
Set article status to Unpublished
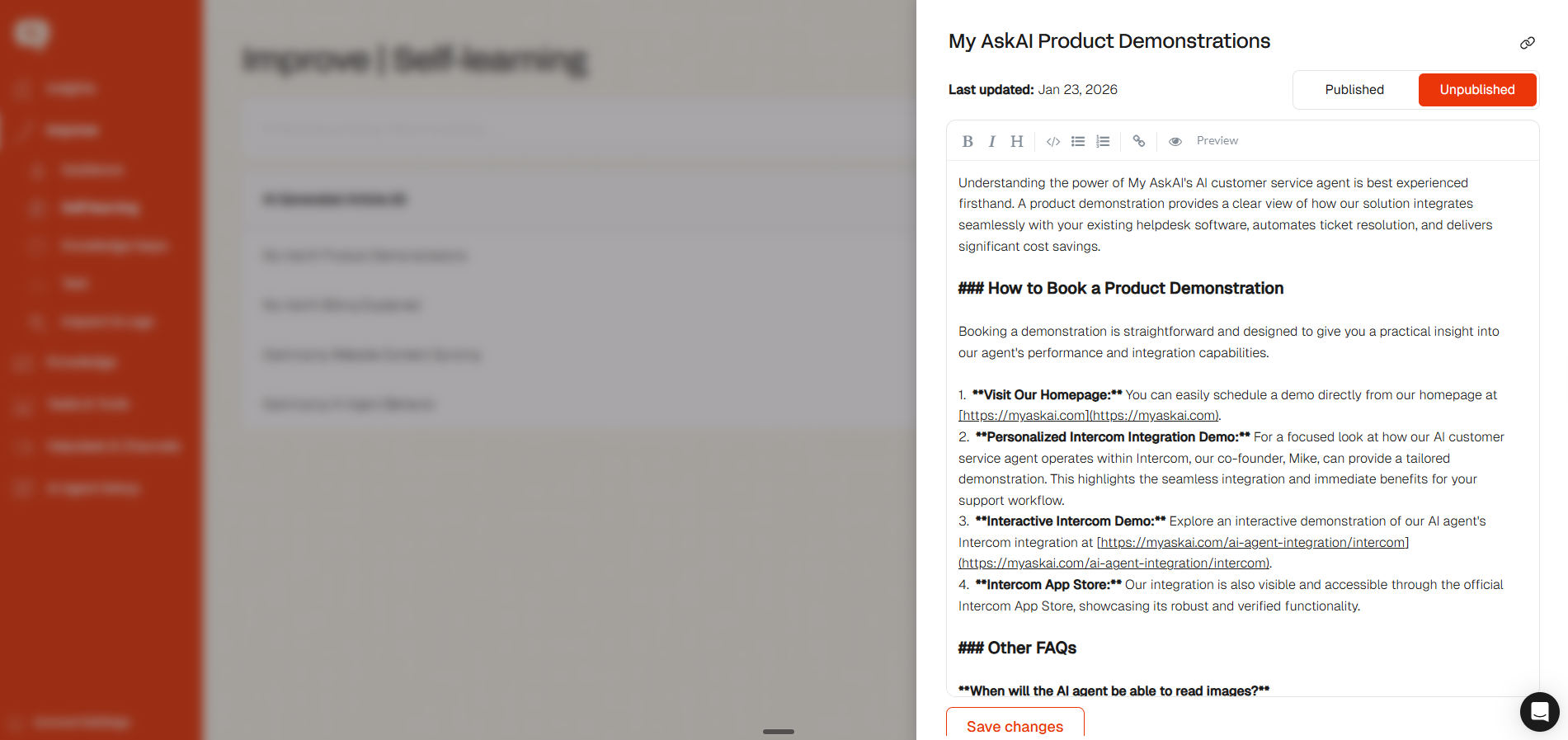[1476, 90]
